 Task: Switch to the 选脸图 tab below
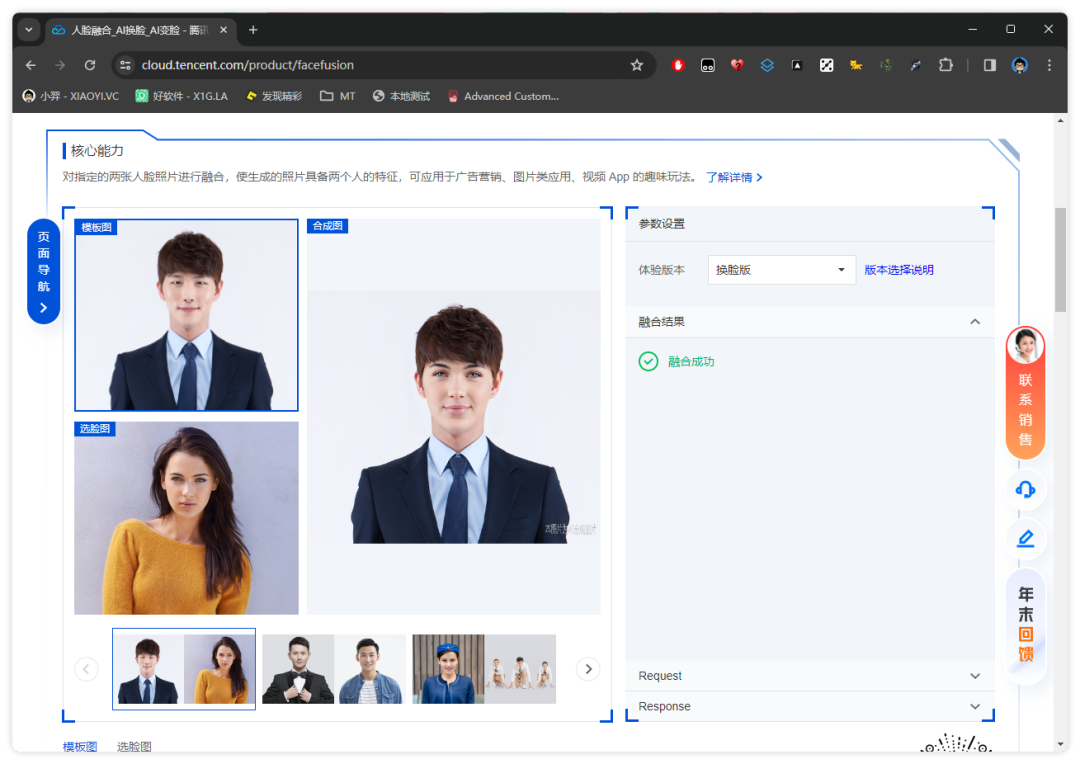(134, 746)
